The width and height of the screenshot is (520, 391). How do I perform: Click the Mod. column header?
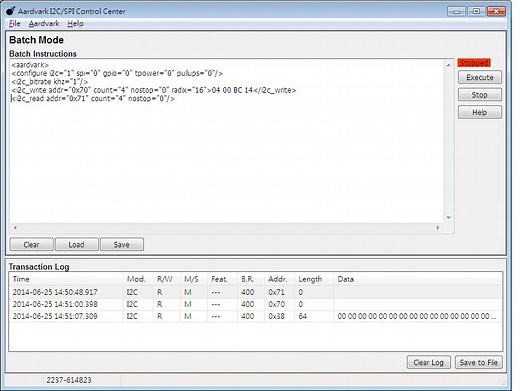click(138, 279)
